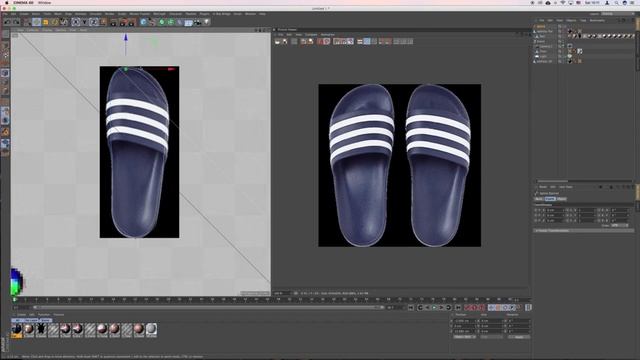640x360 pixels.
Task: Select the highlighted Move tool
Action: coord(37,22)
